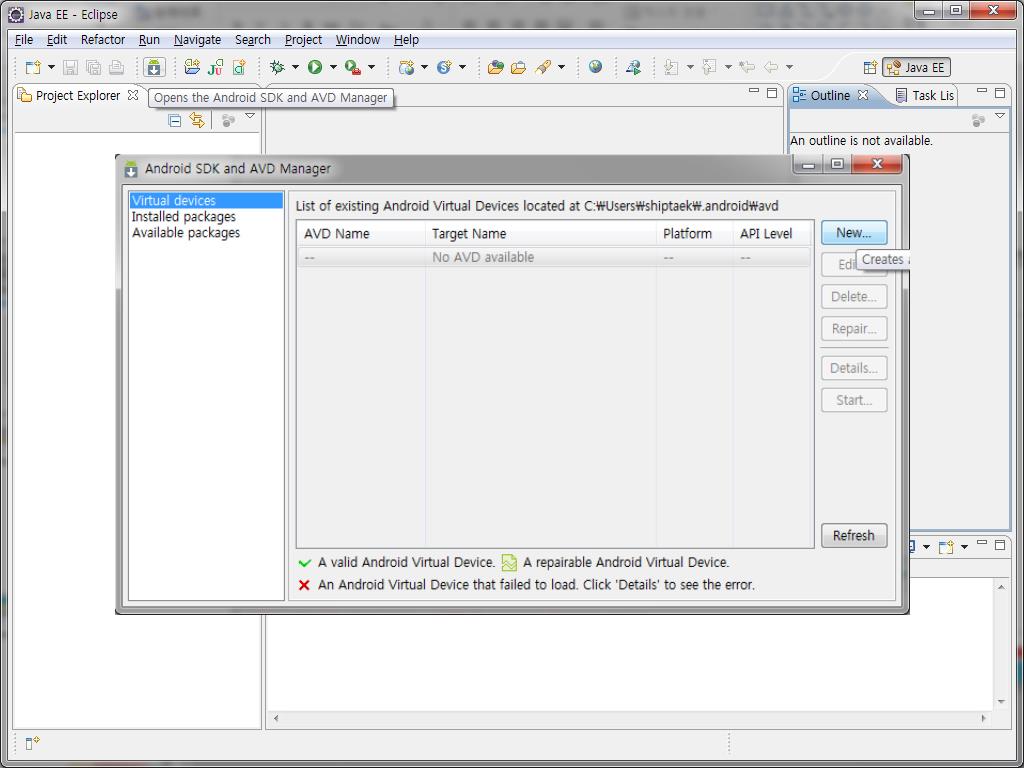Collapse All in Project Explorer
Screen dimensions: 1024x768
pos(174,120)
